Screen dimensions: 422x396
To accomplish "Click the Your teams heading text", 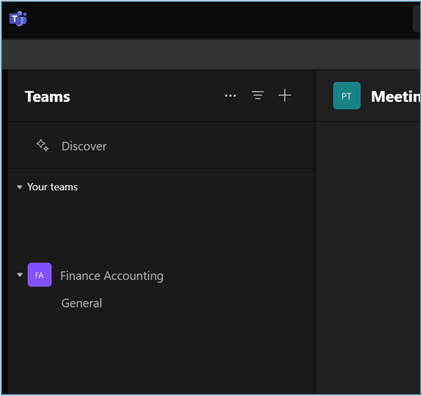I will [52, 187].
